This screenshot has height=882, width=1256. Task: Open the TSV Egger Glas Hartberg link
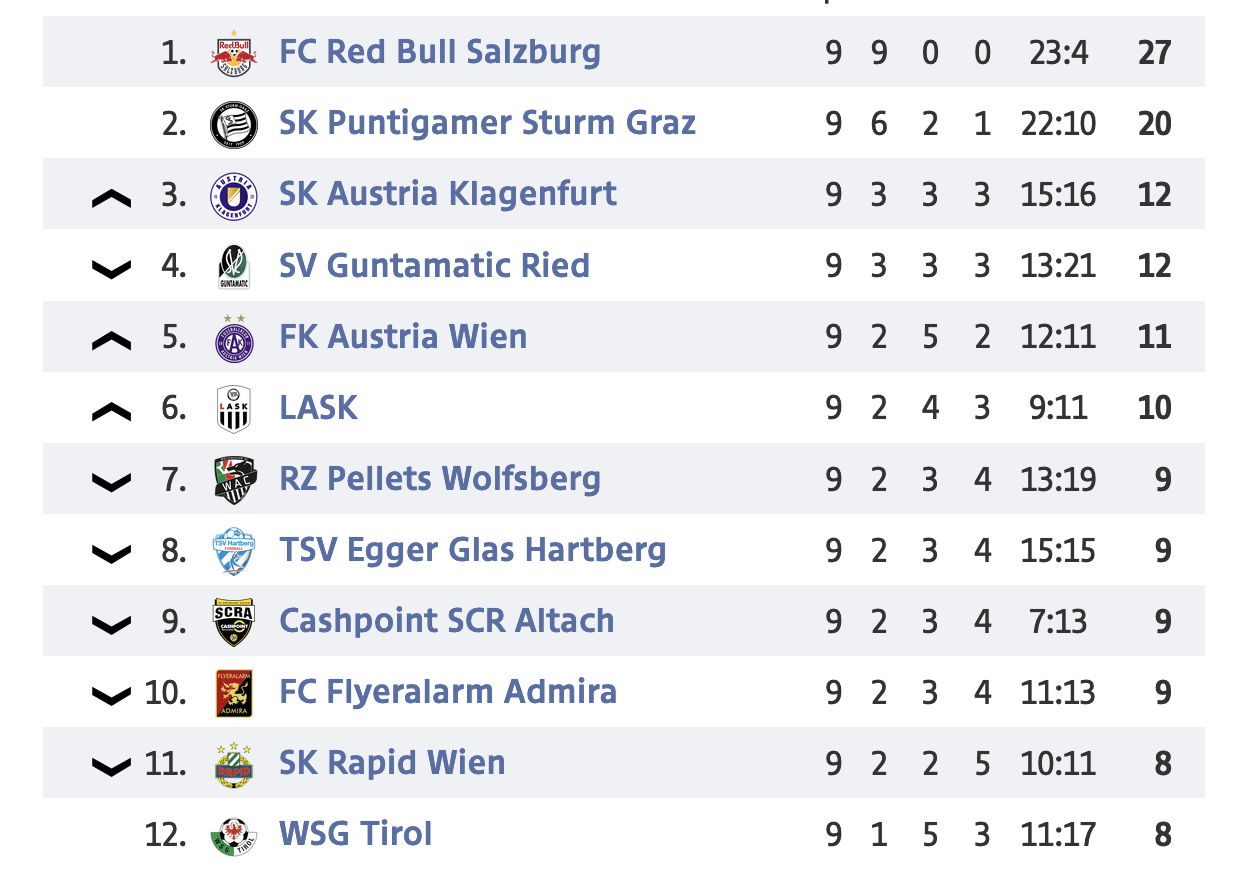(x=472, y=551)
